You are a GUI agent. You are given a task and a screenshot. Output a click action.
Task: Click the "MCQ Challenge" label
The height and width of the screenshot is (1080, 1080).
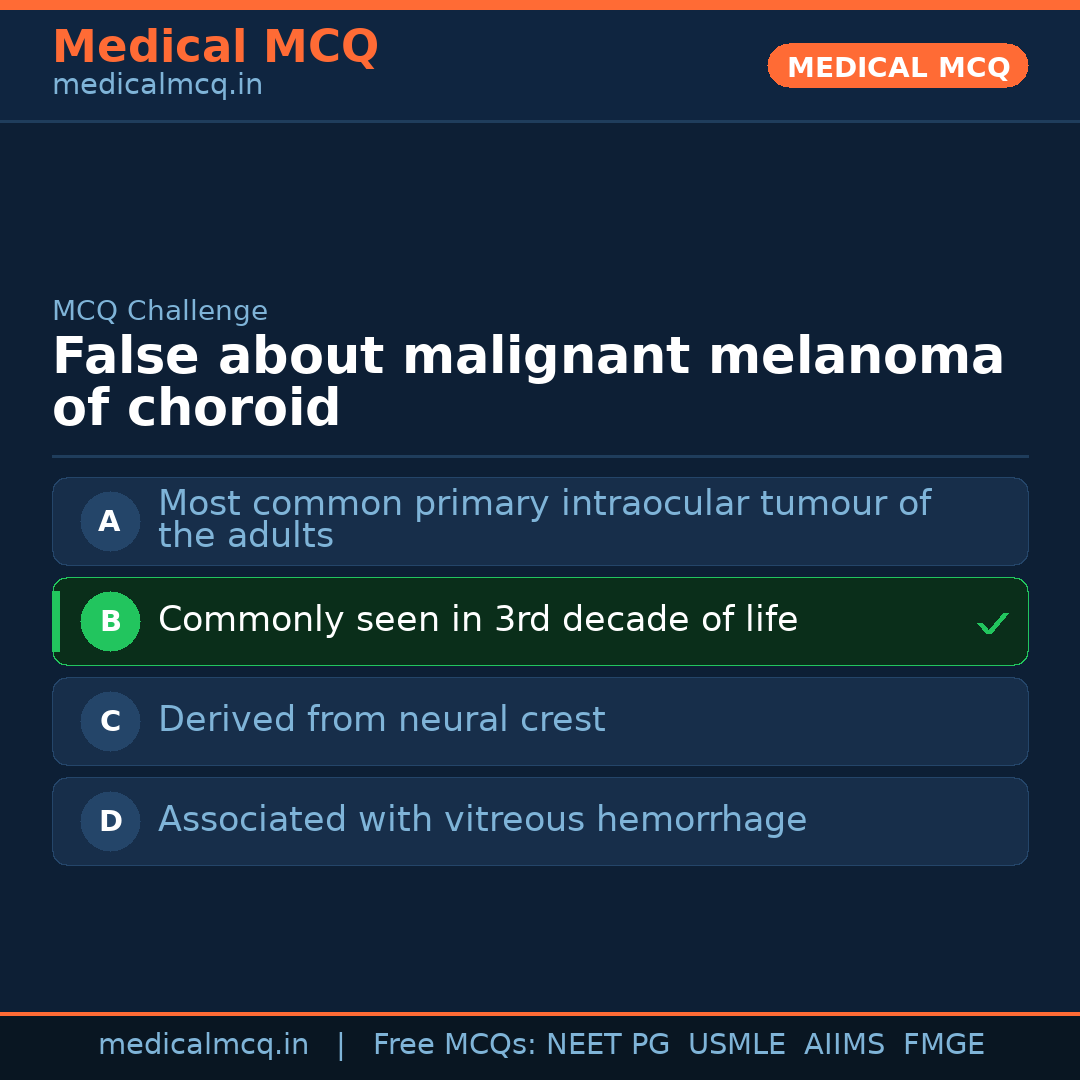click(x=160, y=311)
